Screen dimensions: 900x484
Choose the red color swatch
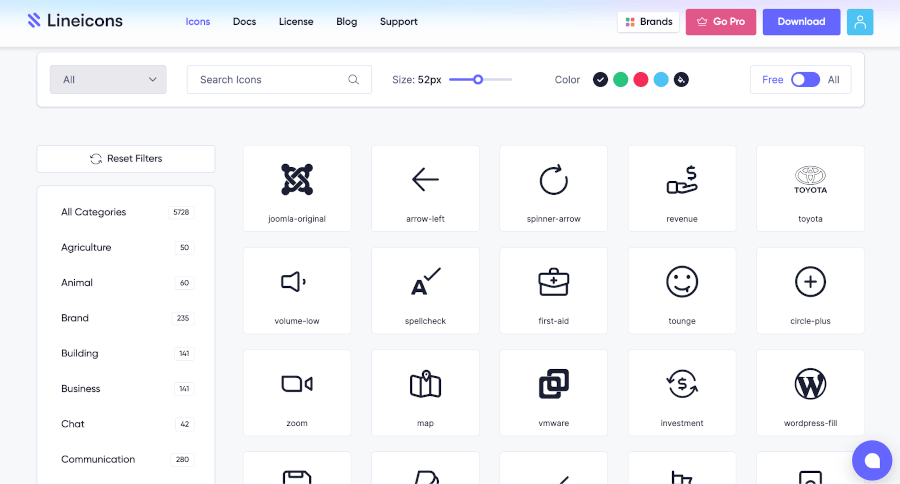pyautogui.click(x=641, y=80)
